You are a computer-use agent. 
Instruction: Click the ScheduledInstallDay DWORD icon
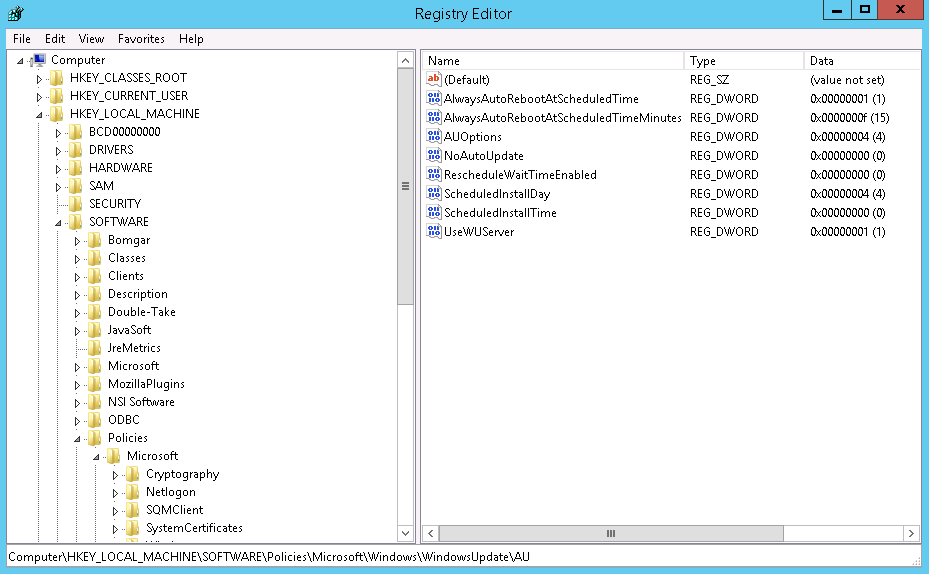point(434,193)
